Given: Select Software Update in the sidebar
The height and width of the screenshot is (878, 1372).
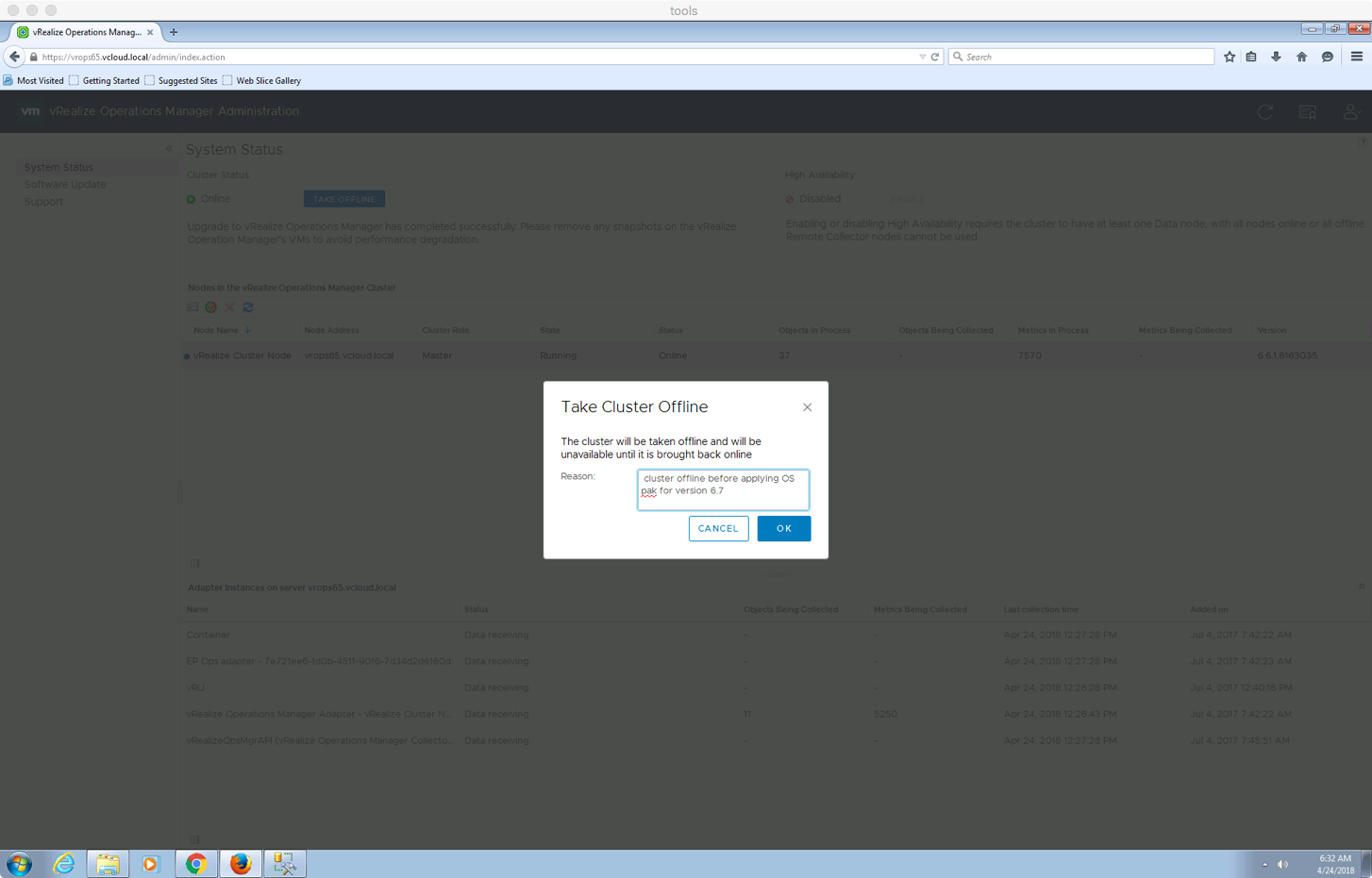Looking at the screenshot, I should tap(65, 184).
